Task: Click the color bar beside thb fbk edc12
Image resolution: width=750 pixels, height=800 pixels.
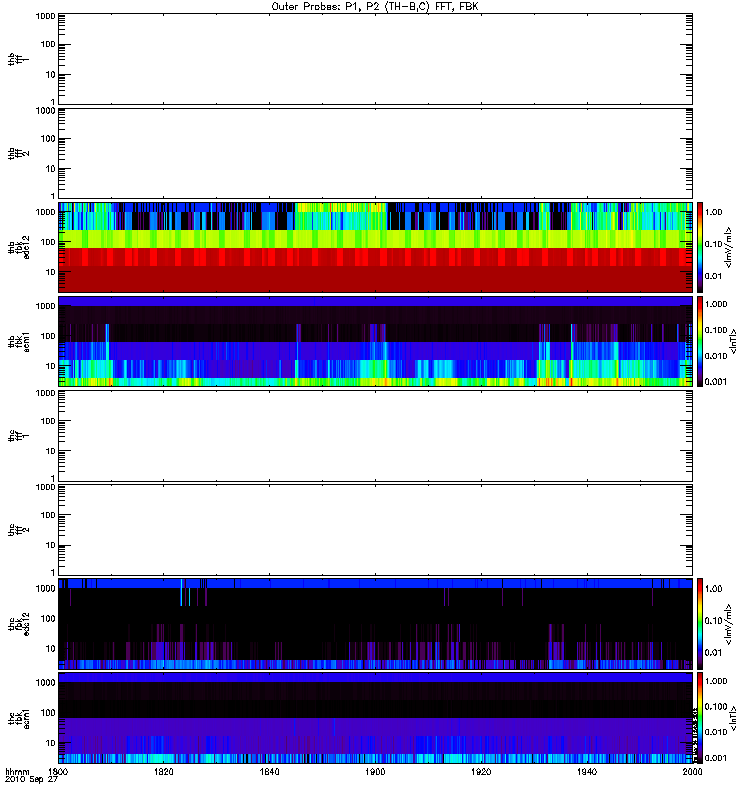Action: [700, 247]
